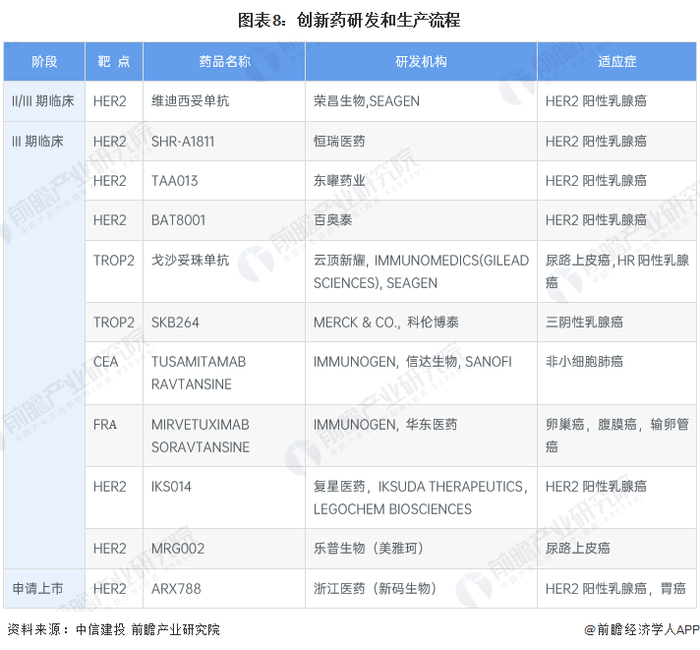
Task: Click HER2 target in 维迪西妥单抗 row
Action: pyautogui.click(x=110, y=101)
